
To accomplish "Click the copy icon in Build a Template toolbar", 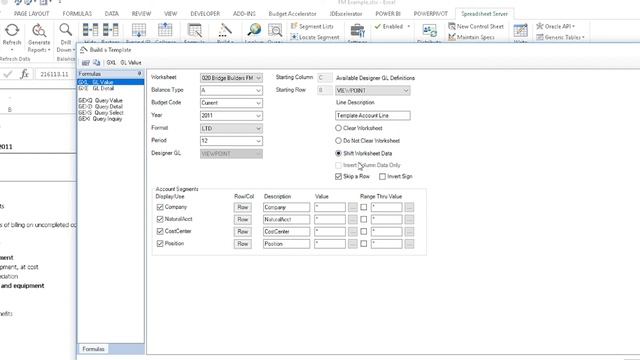I will (x=96, y=62).
